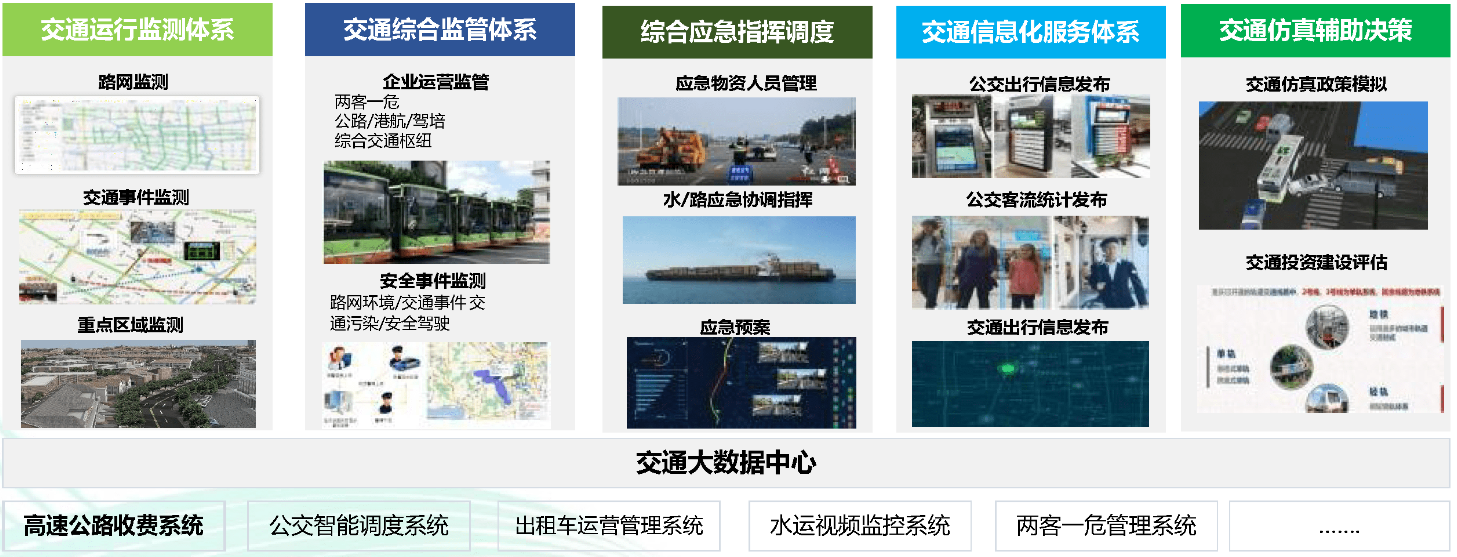1457x557 pixels.
Task: Open the 路网监测 map thumbnail
Action: [x=137, y=135]
